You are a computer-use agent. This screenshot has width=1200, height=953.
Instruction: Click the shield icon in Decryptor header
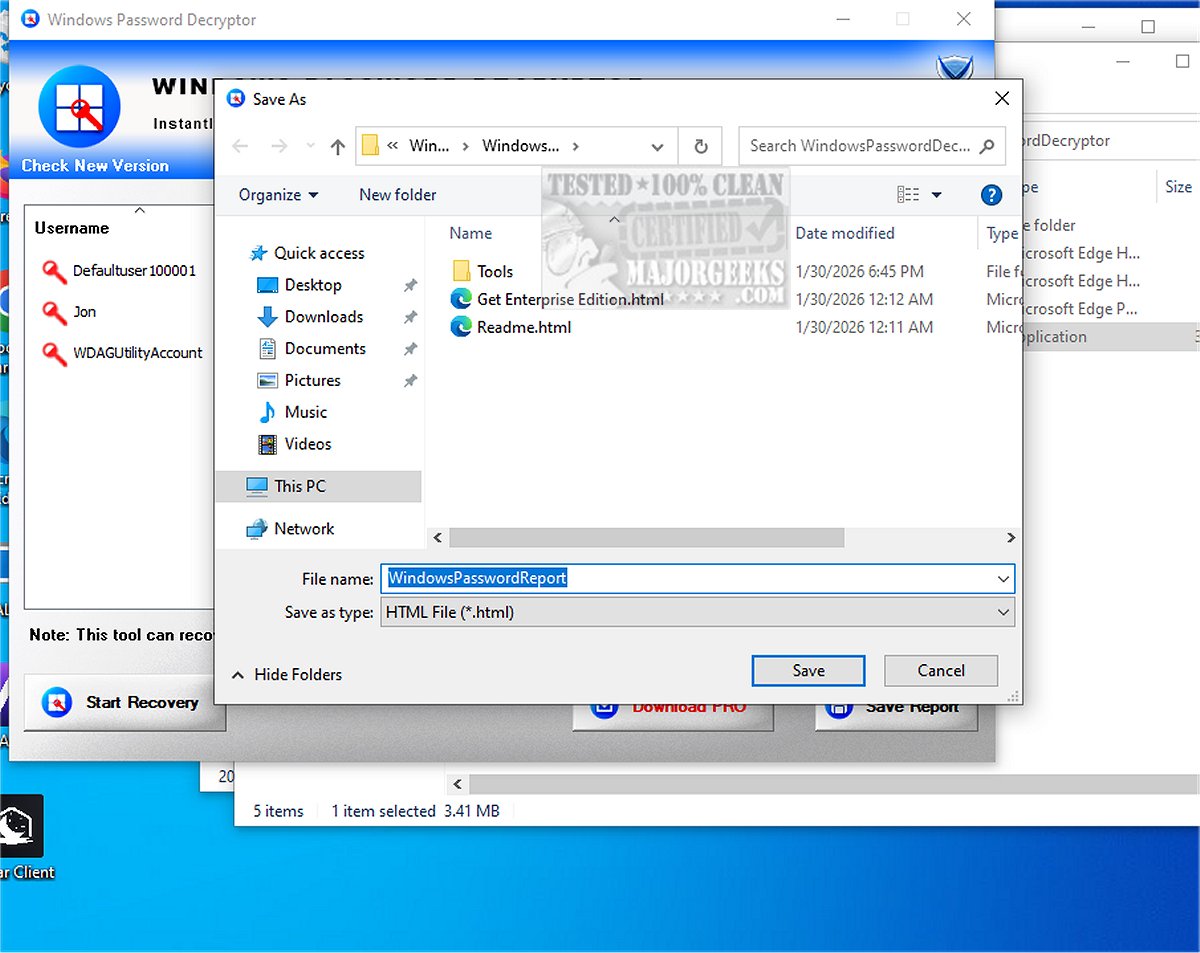[953, 68]
